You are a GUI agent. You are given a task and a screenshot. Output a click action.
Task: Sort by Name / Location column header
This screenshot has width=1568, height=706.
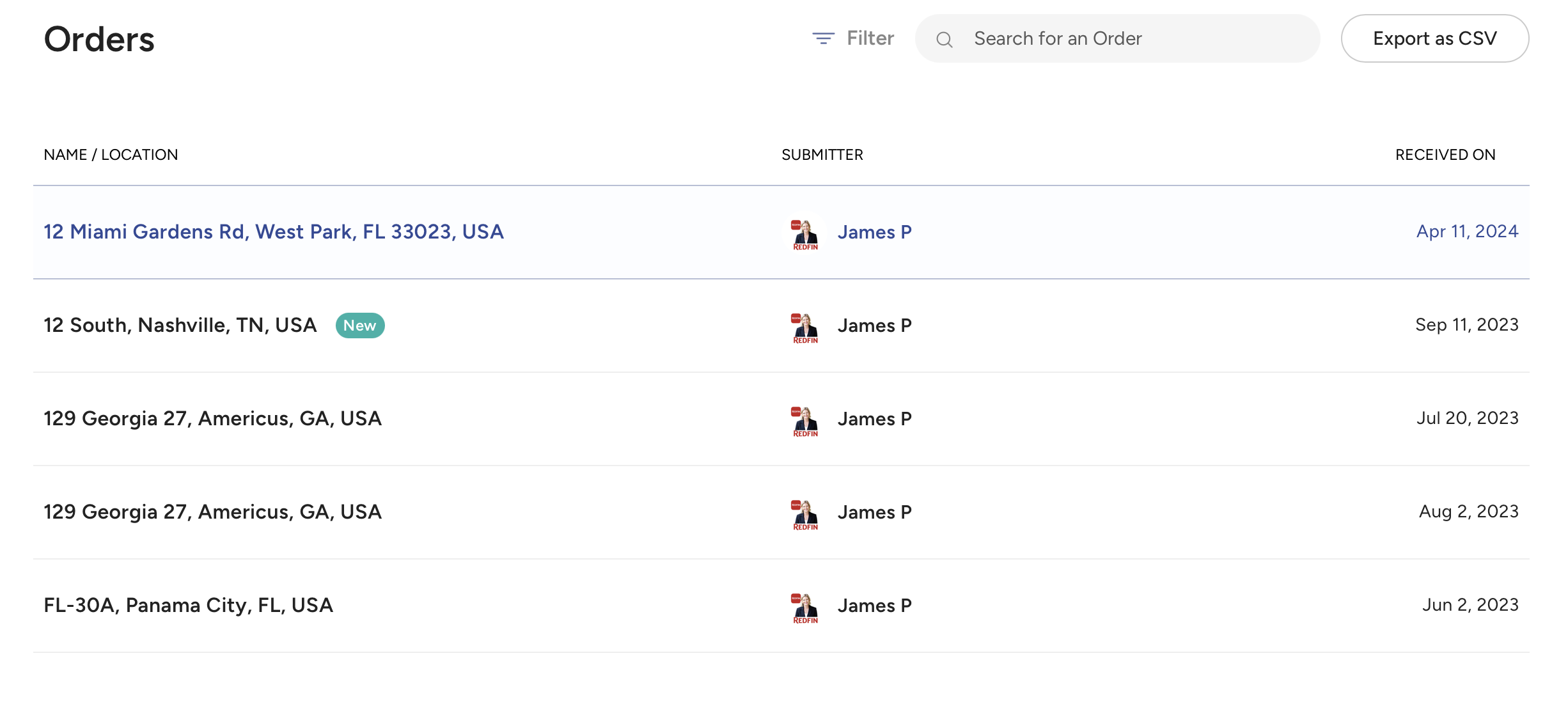(111, 155)
